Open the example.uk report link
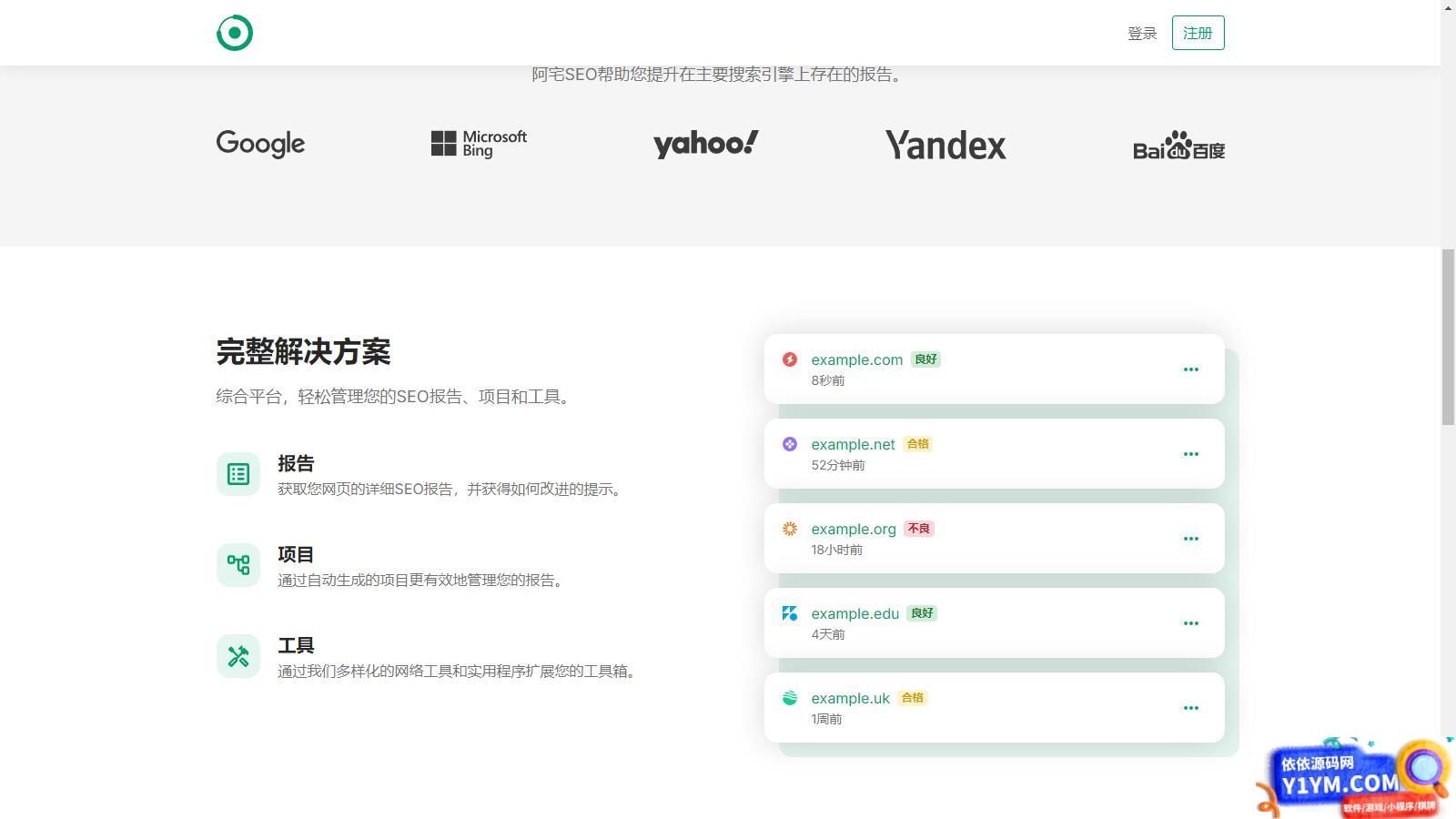 pos(851,698)
